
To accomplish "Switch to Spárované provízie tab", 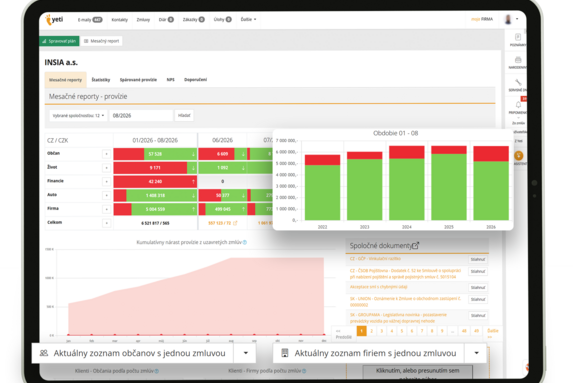I will 138,80.
